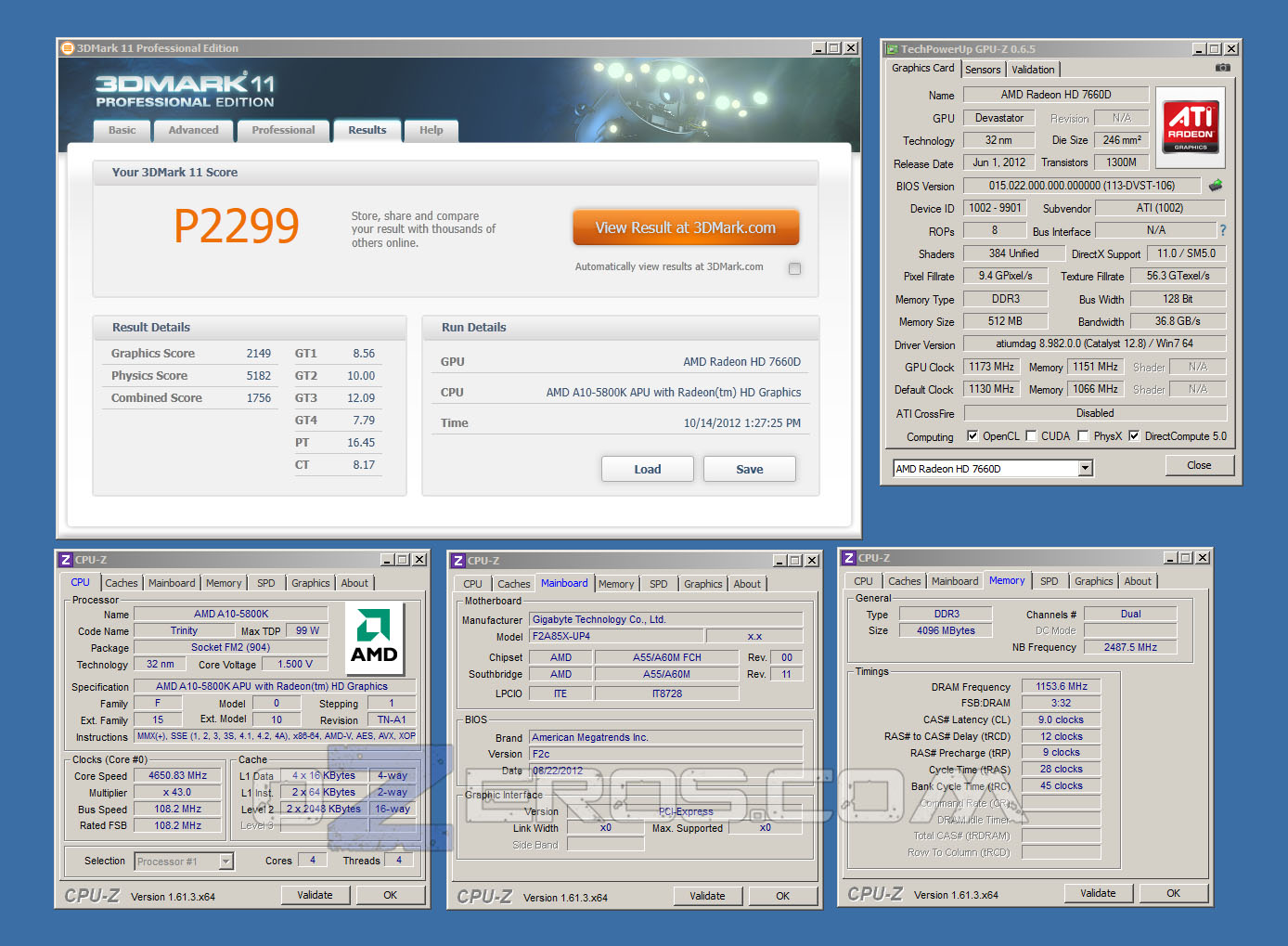This screenshot has height=946, width=1288.
Task: Click View Result at 3DMark.com button
Action: click(686, 227)
